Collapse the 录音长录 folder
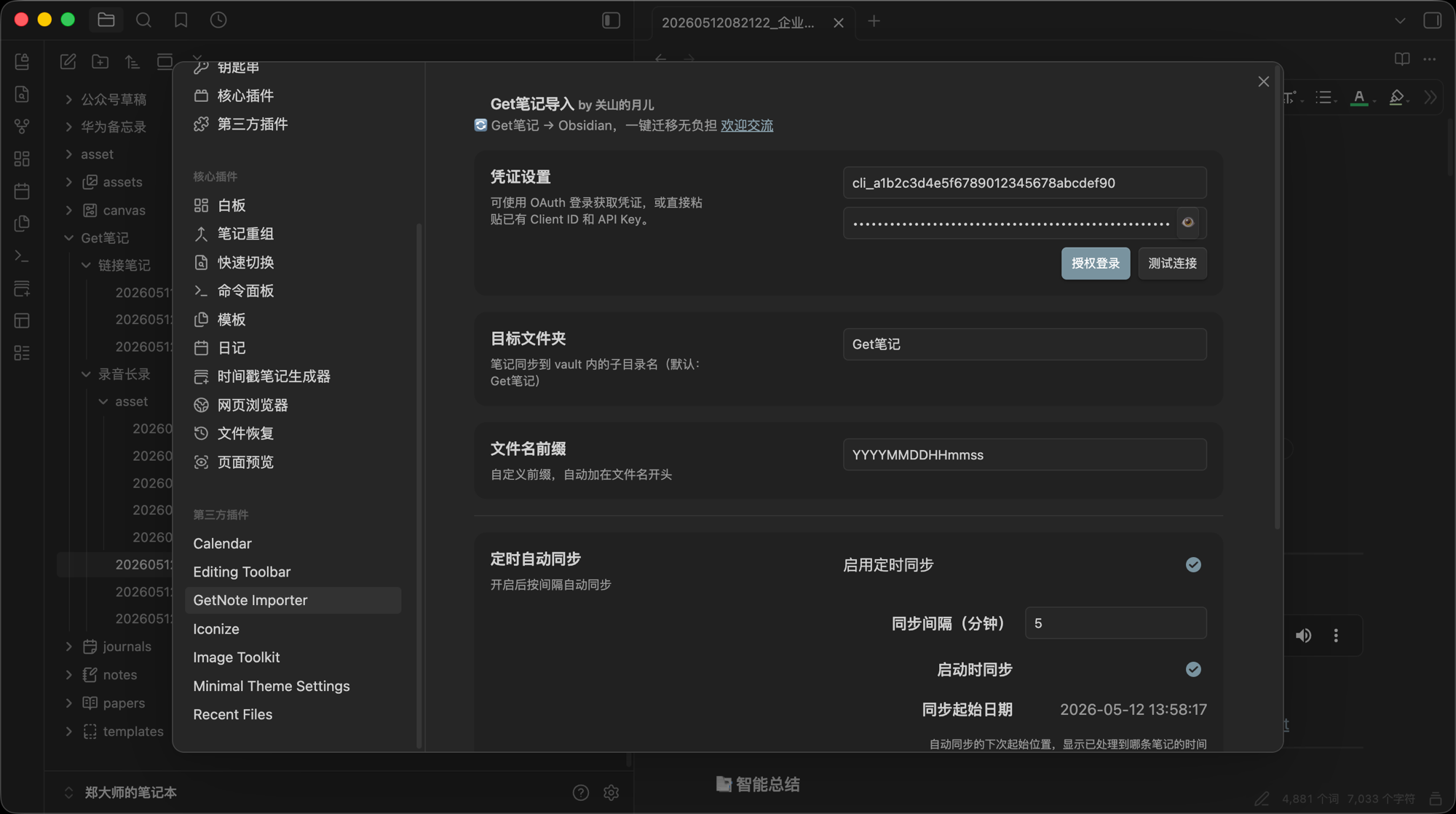Viewport: 1456px width, 814px height. [86, 374]
